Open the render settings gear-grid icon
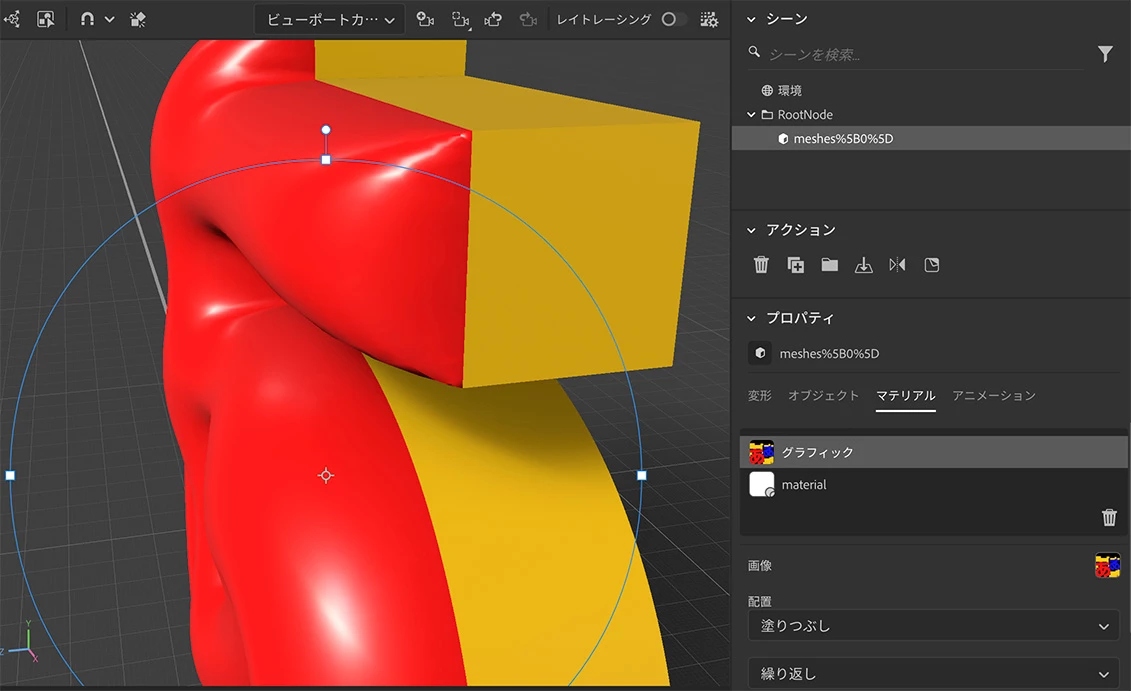 point(709,19)
